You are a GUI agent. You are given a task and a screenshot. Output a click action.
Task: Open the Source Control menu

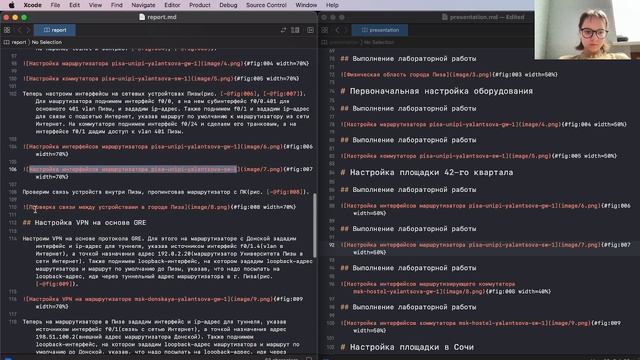pyautogui.click(x=266, y=5)
